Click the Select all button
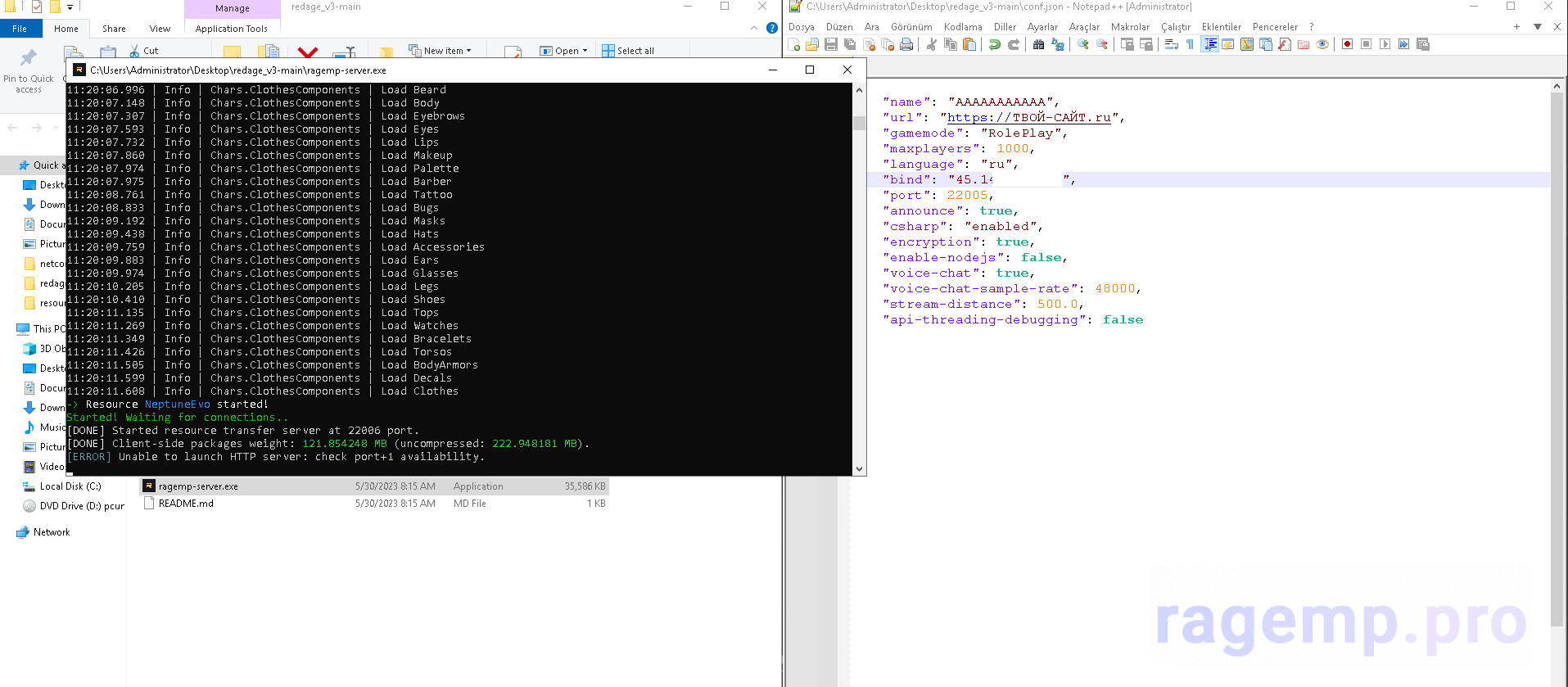Viewport: 1568px width, 687px height. [628, 51]
